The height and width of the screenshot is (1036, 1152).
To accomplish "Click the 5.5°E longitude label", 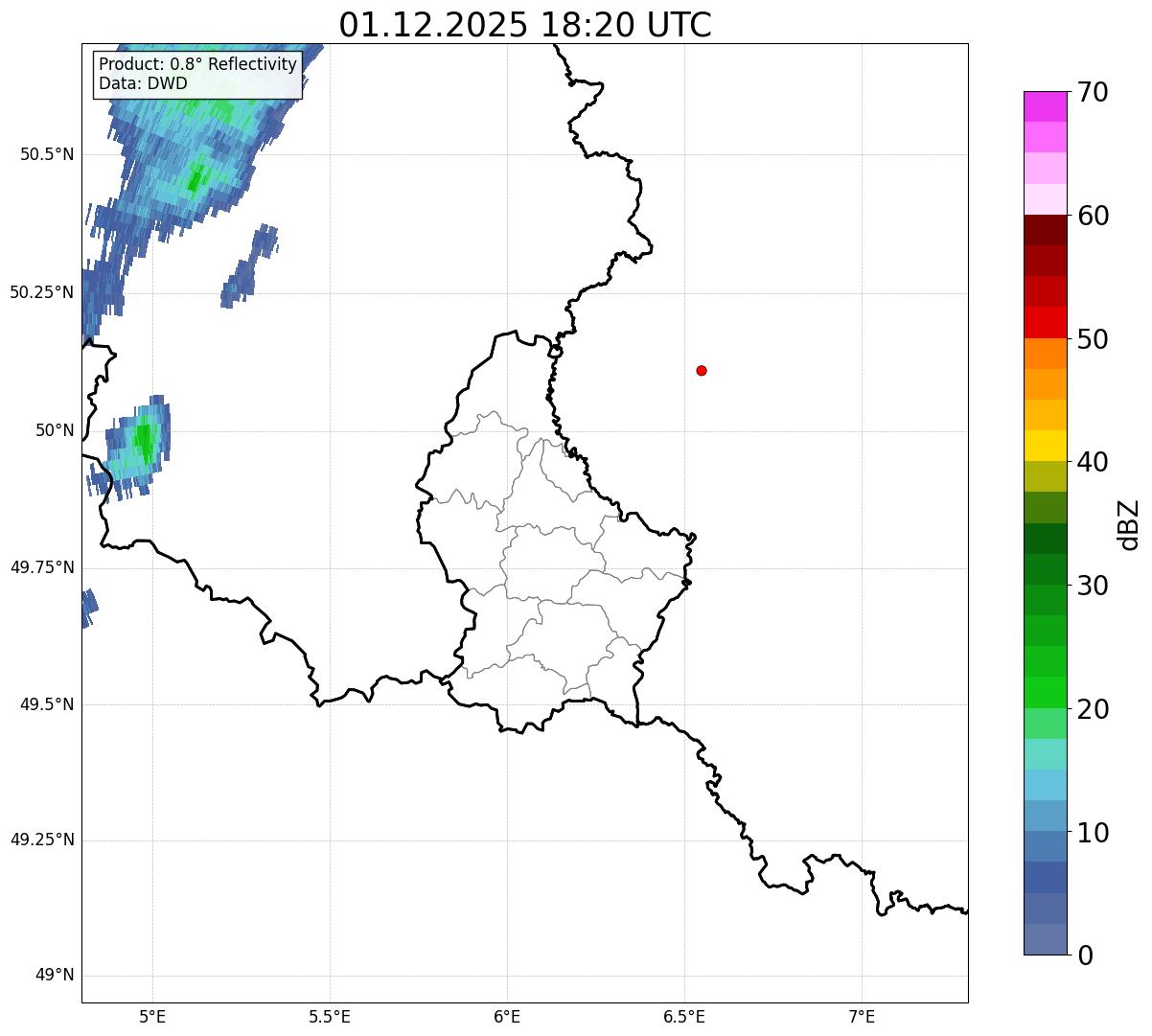I will tap(330, 1017).
